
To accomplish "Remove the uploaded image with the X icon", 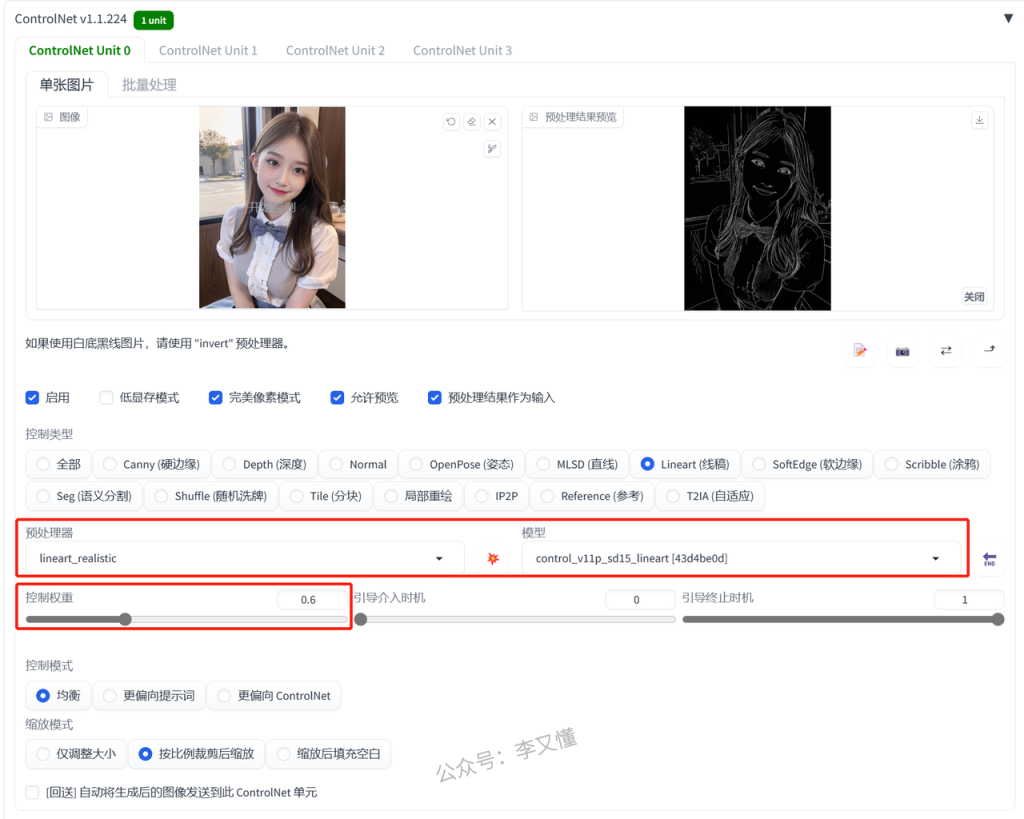I will pyautogui.click(x=492, y=122).
